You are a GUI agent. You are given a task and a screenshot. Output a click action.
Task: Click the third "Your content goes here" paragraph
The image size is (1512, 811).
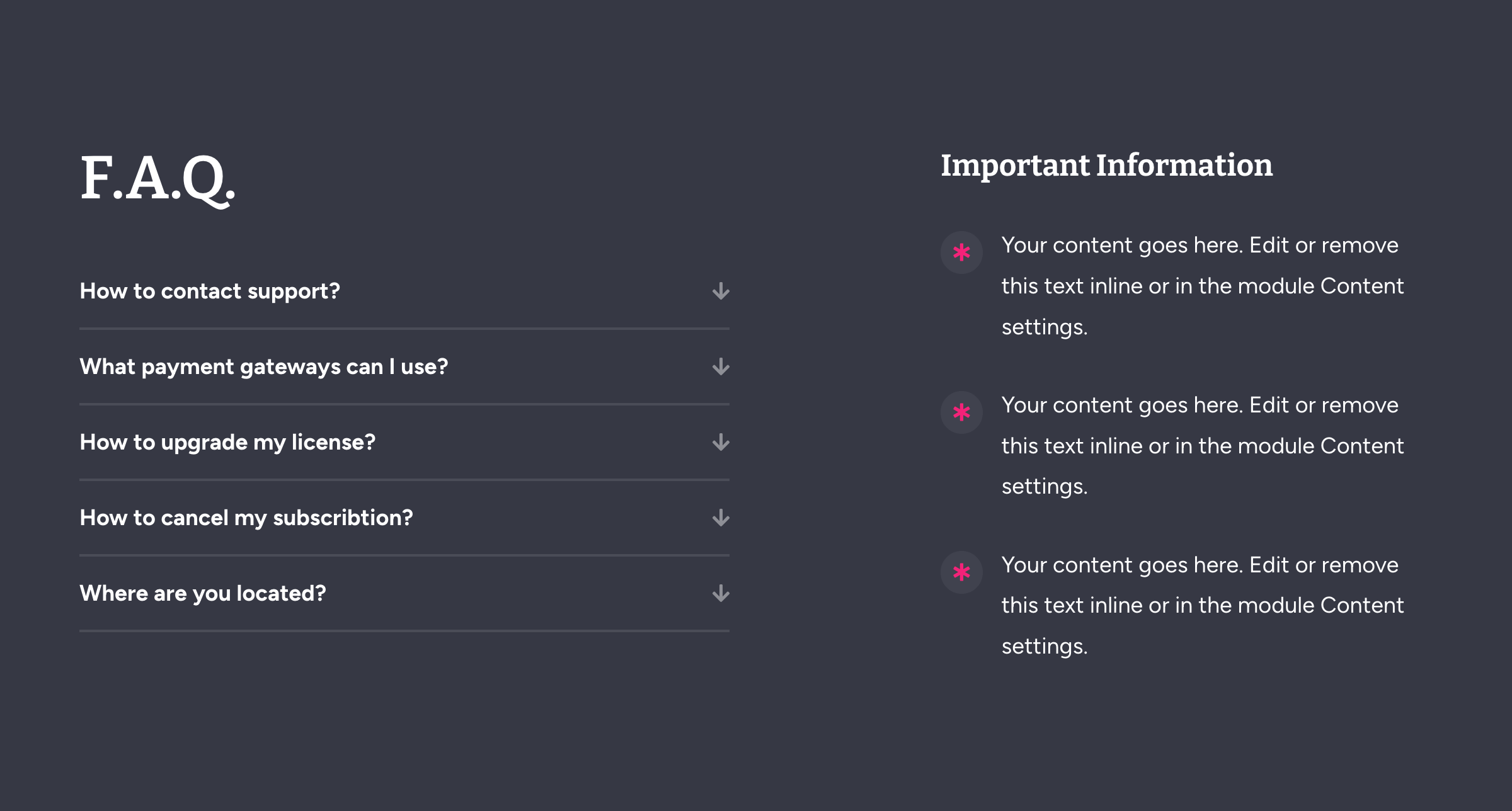click(x=1203, y=606)
